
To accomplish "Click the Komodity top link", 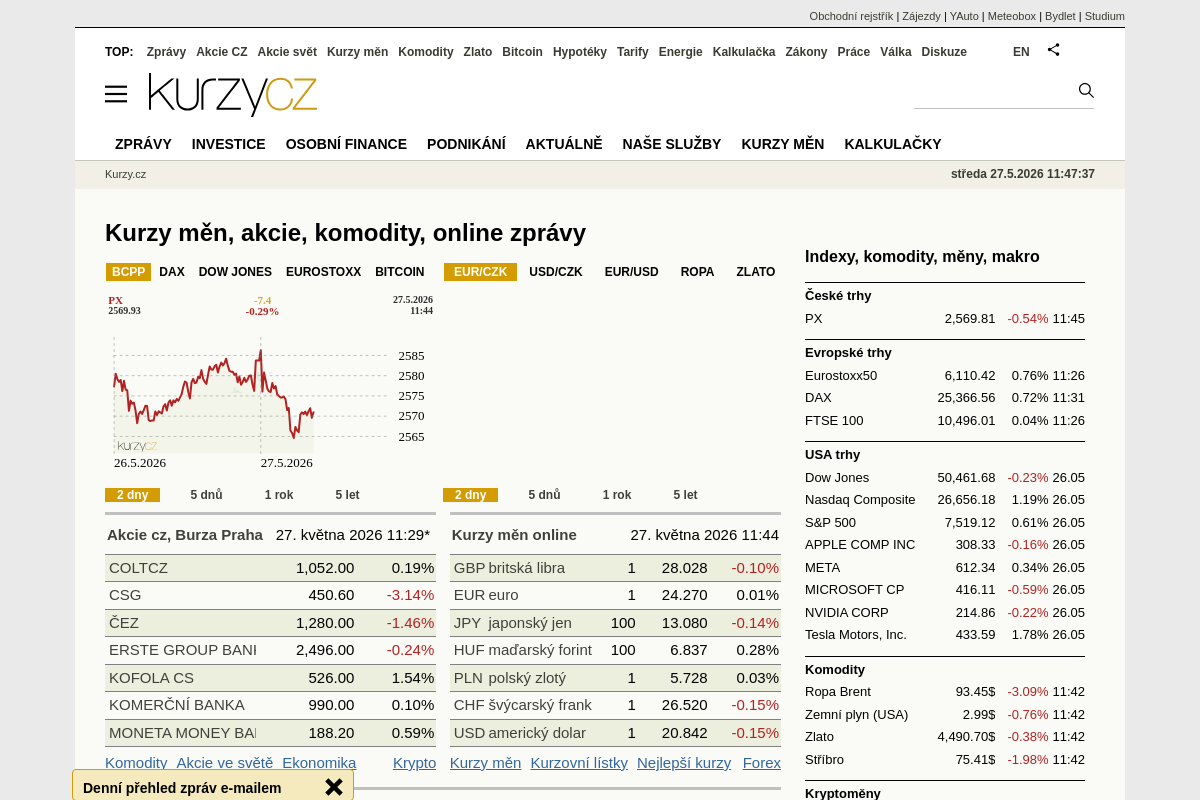I will point(426,52).
